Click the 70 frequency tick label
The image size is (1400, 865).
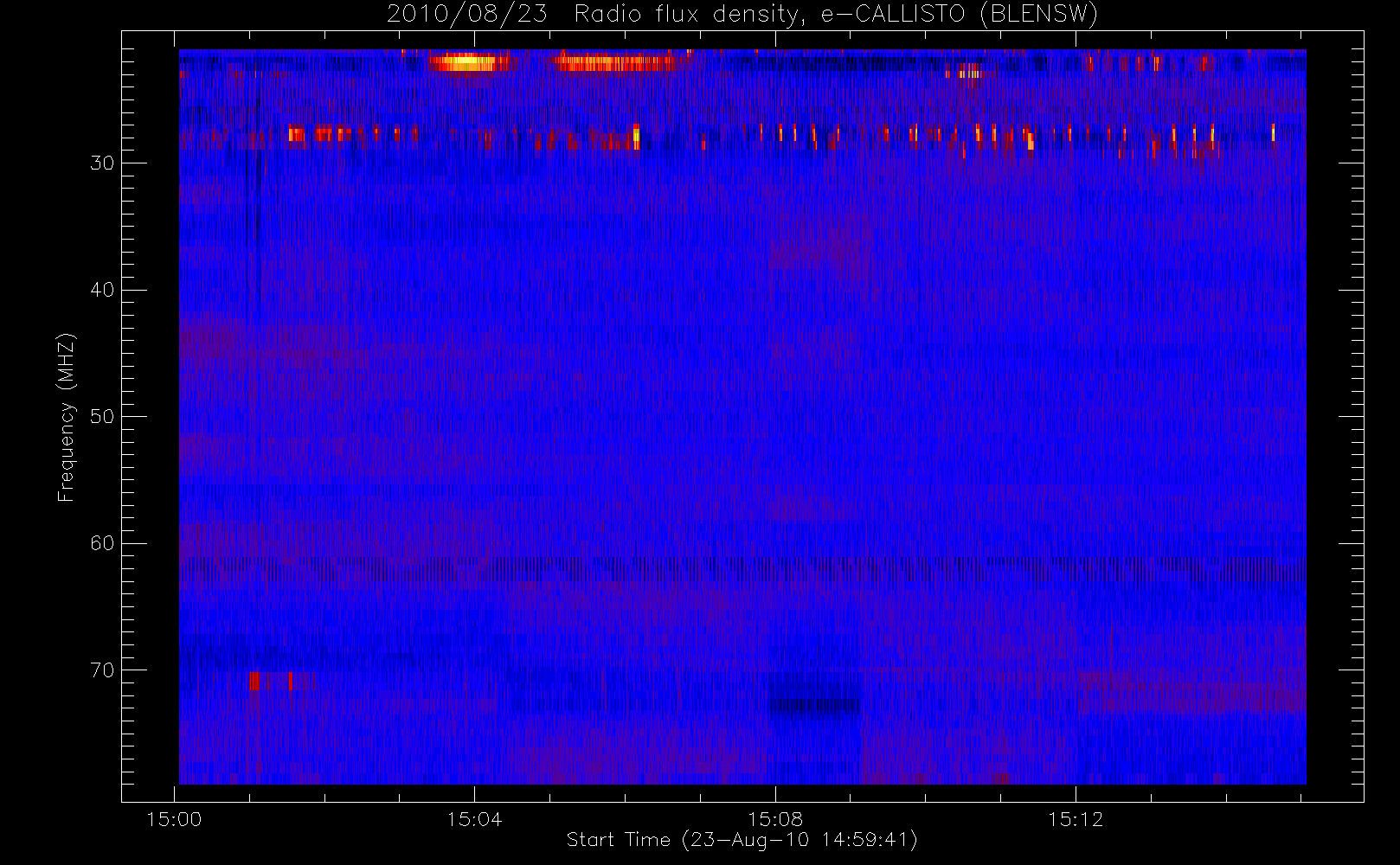coord(102,670)
